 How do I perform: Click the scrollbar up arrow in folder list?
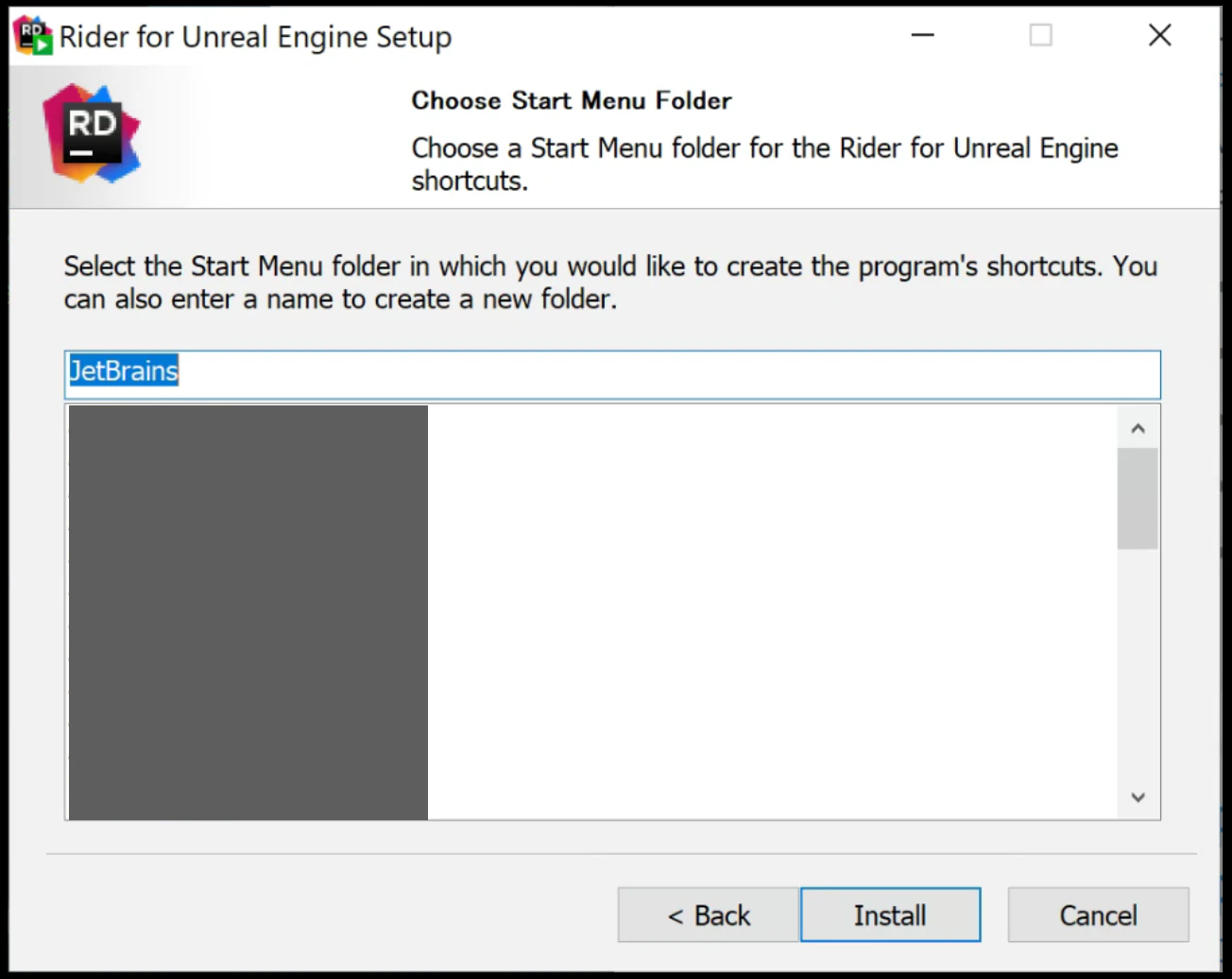[x=1138, y=429]
